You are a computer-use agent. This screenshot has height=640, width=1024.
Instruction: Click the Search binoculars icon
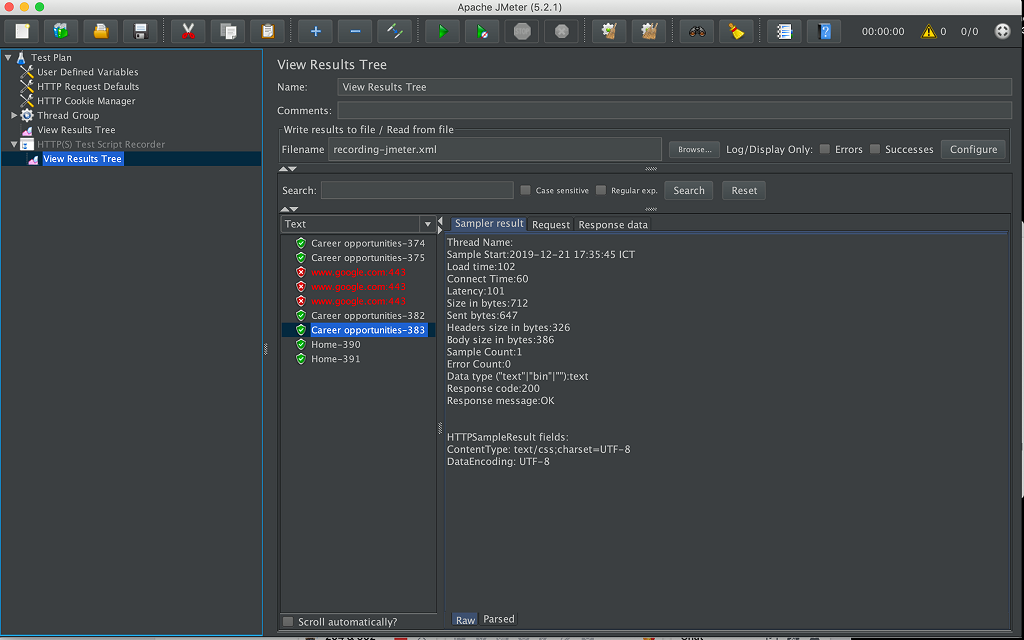[x=697, y=31]
